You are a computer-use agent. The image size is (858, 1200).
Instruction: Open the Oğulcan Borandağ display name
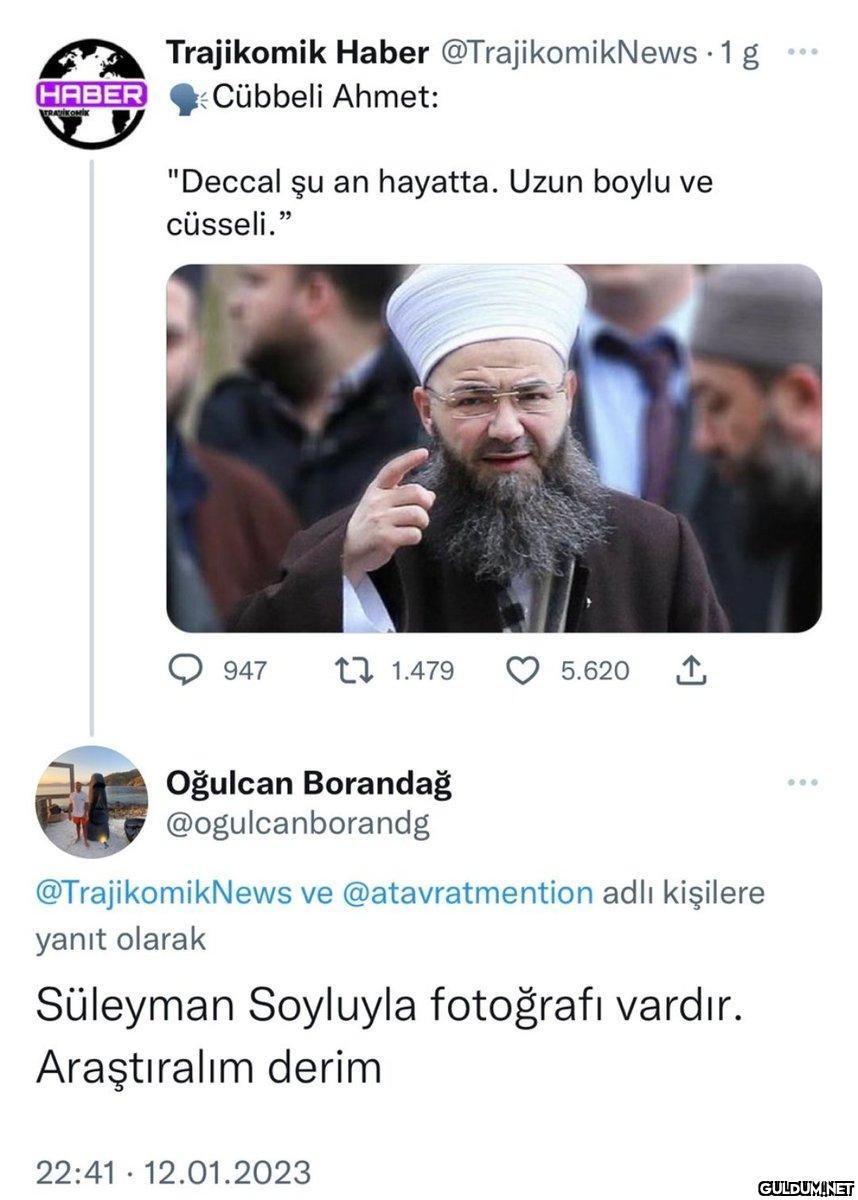click(x=308, y=783)
